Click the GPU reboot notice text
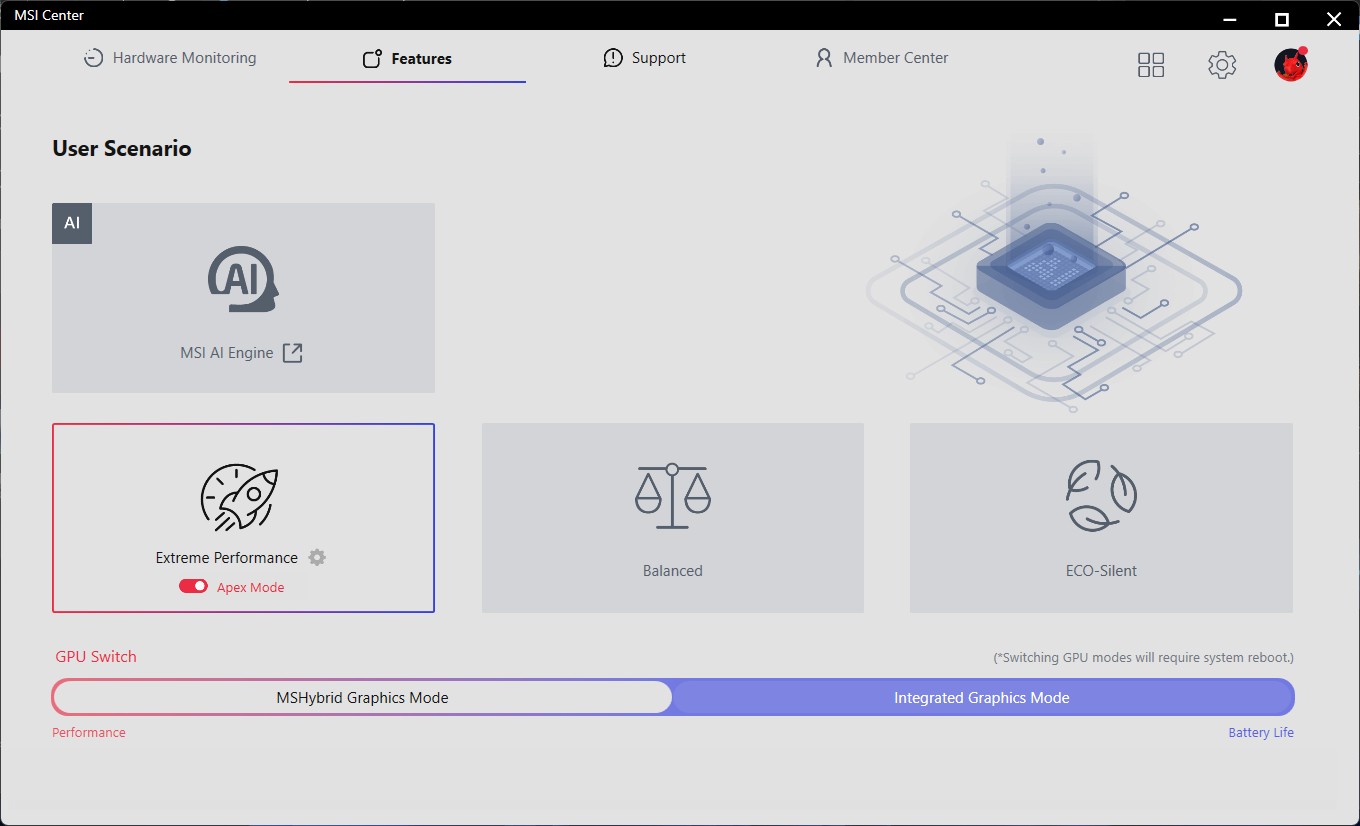 tap(1143, 658)
